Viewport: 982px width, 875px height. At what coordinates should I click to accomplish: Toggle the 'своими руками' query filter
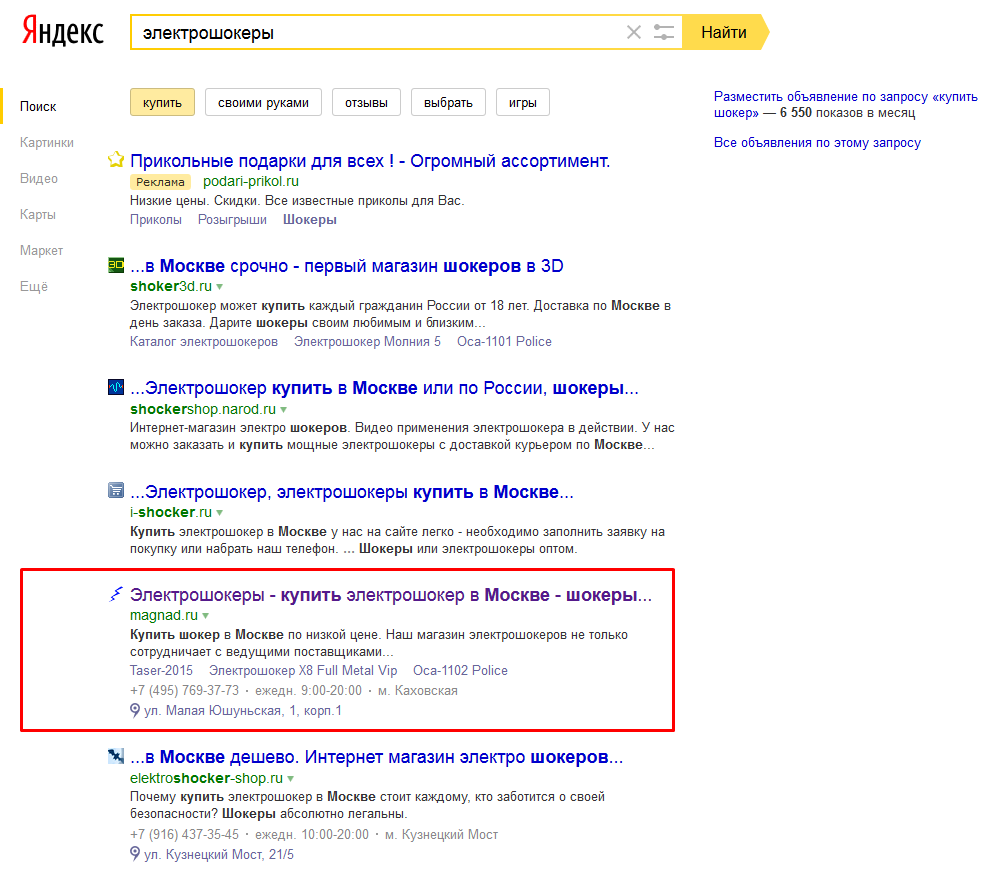(x=263, y=102)
